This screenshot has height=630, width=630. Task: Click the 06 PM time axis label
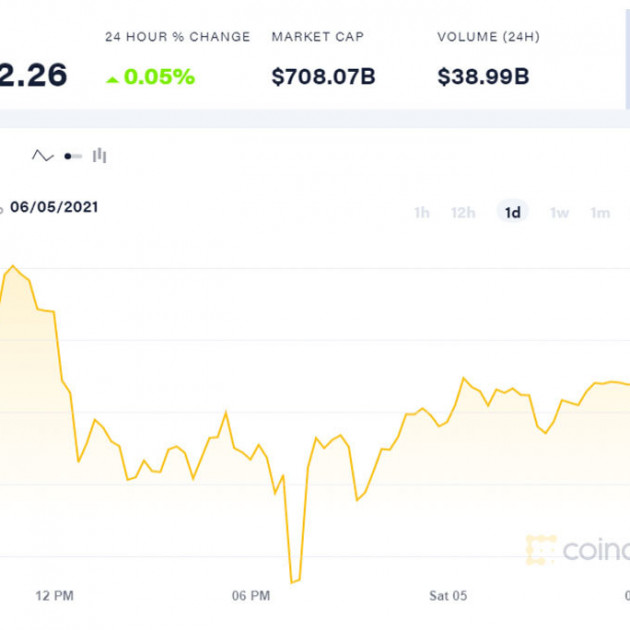tap(251, 596)
